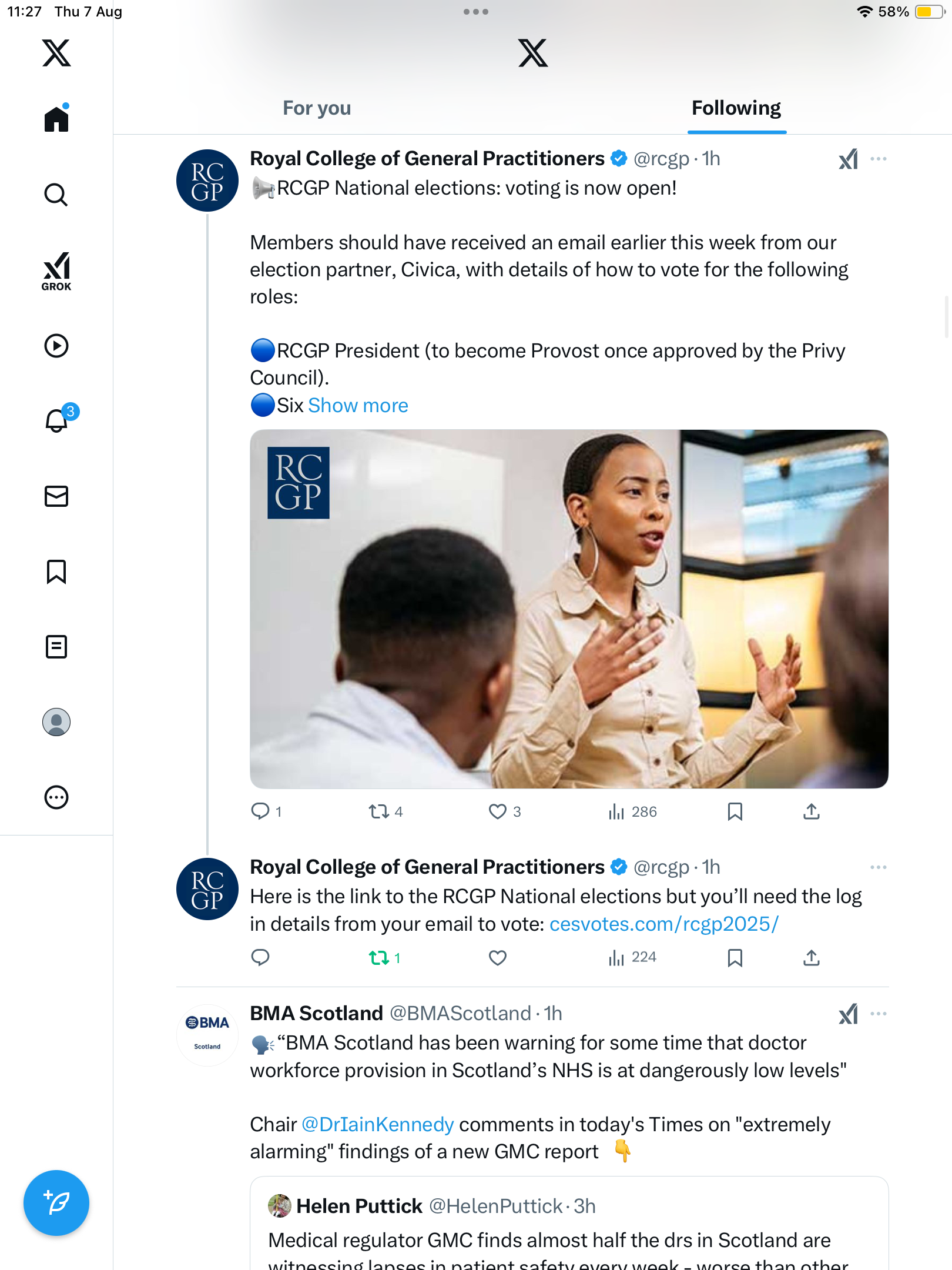The width and height of the screenshot is (952, 1270).
Task: Open the RCGP post photo
Action: click(x=569, y=609)
